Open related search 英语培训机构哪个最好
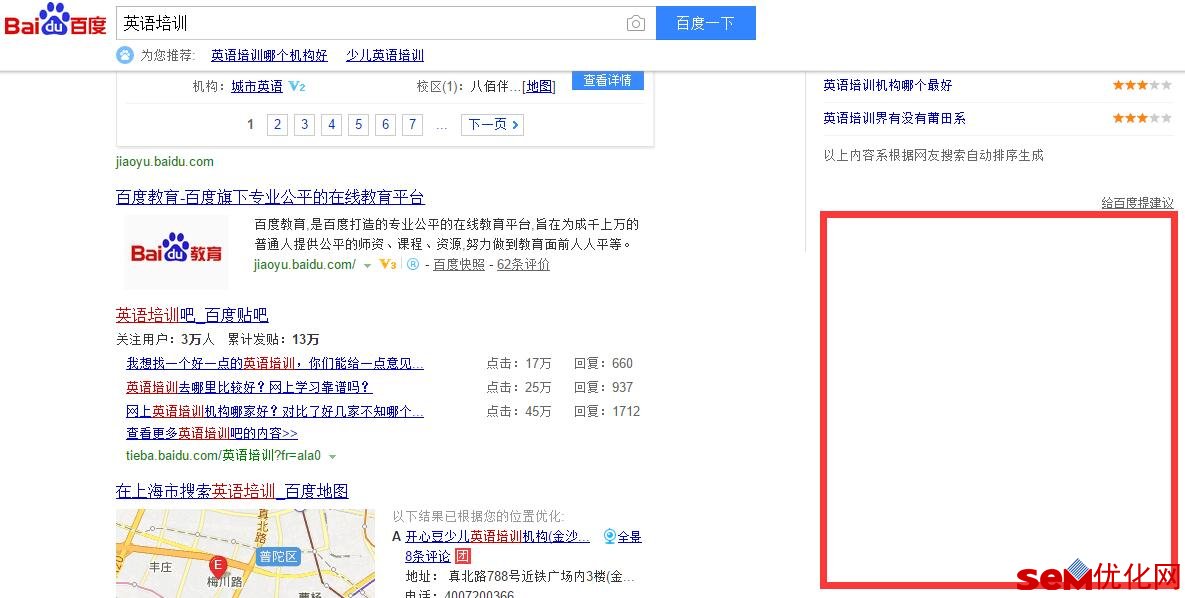This screenshot has height=598, width=1185. 887,85
